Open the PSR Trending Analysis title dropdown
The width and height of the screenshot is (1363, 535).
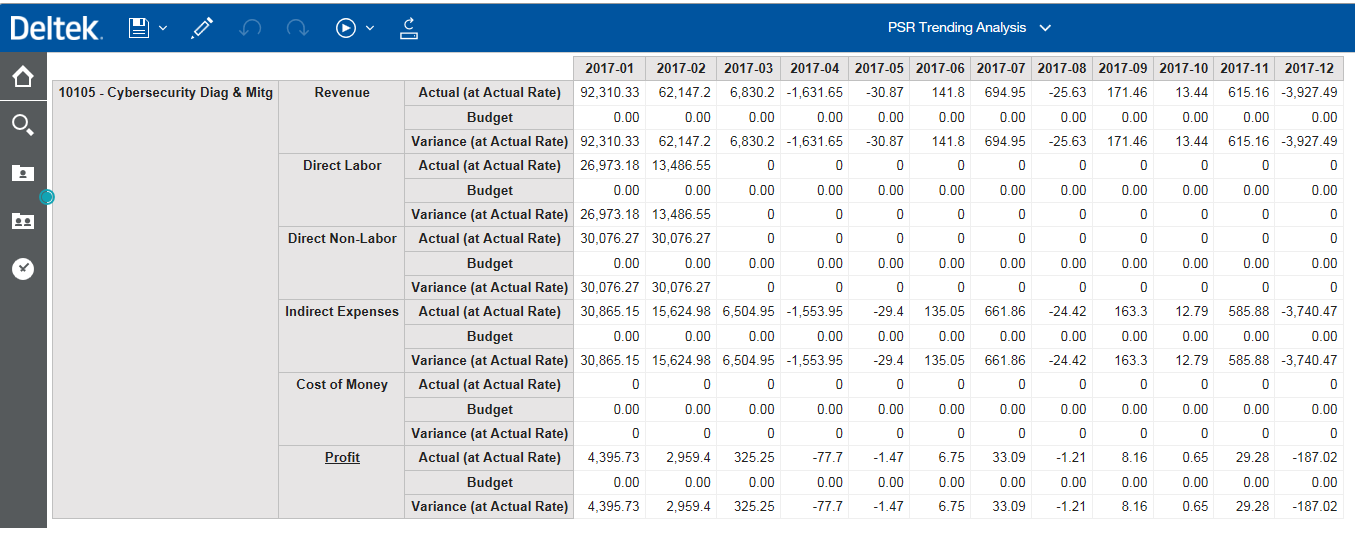pyautogui.click(x=1045, y=28)
